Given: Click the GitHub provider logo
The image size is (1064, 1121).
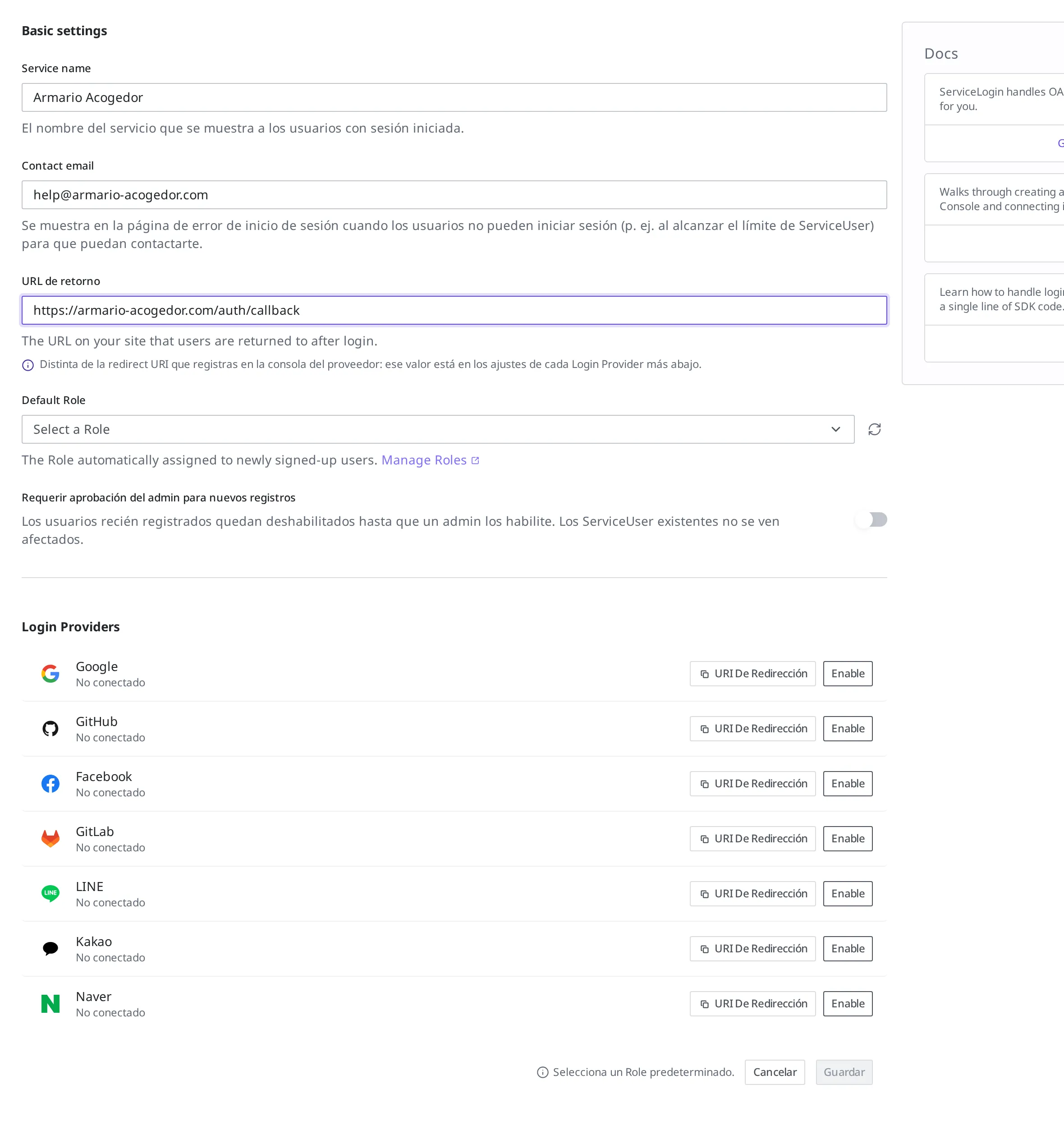Looking at the screenshot, I should [50, 728].
